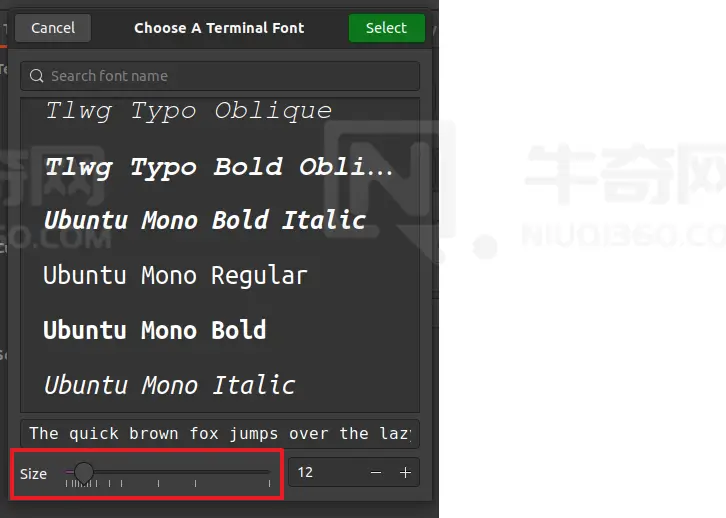This screenshot has width=726, height=518.
Task: Choose Tlwg Typo Bold Oblique font
Action: (x=220, y=167)
